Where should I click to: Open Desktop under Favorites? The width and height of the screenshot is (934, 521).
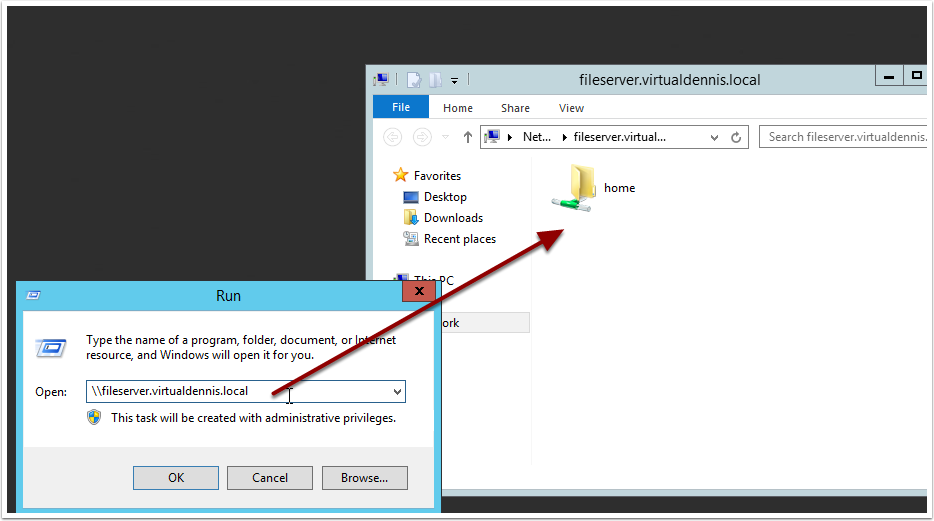(444, 197)
